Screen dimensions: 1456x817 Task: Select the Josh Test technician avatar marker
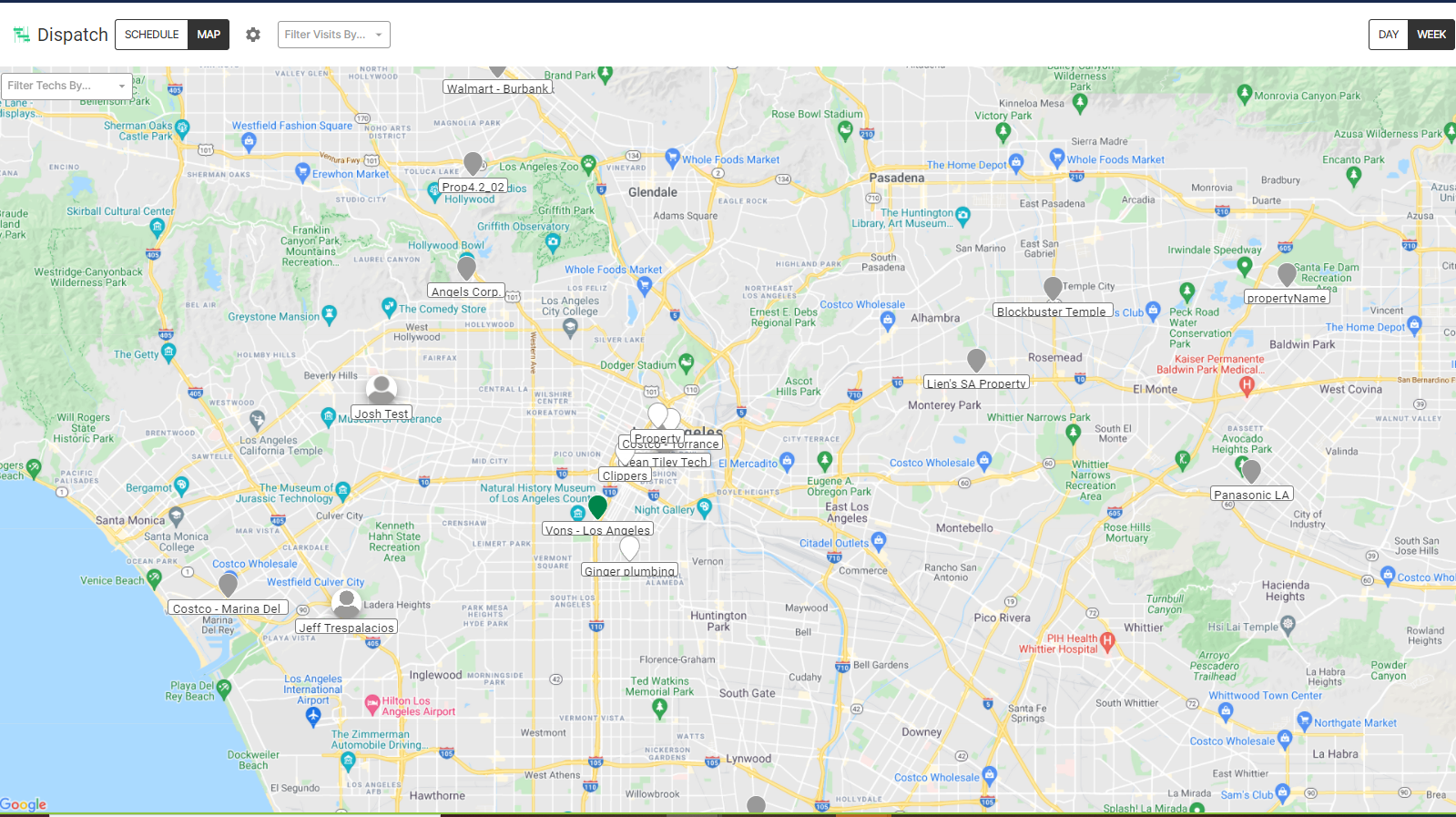pyautogui.click(x=381, y=389)
